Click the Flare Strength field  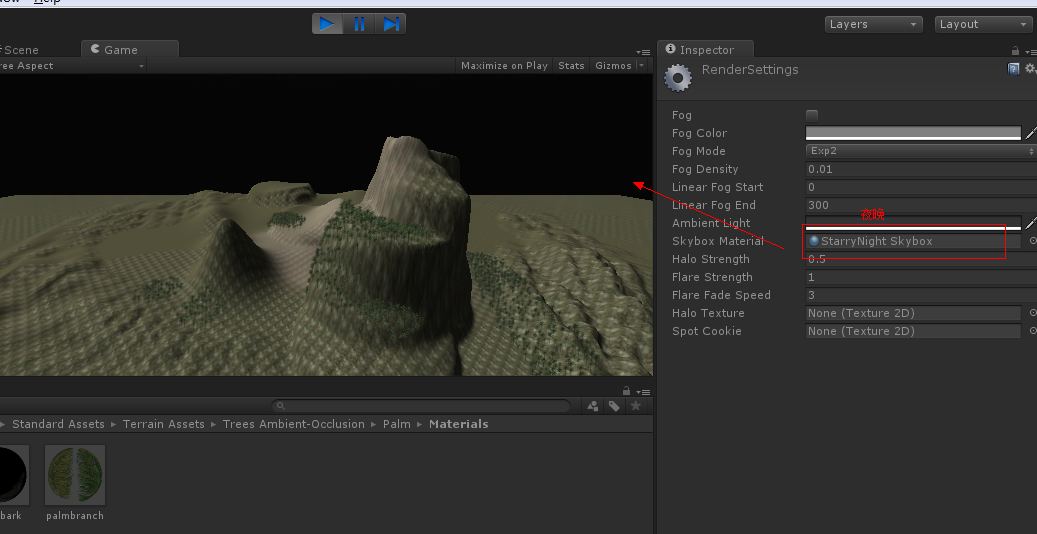coord(921,277)
